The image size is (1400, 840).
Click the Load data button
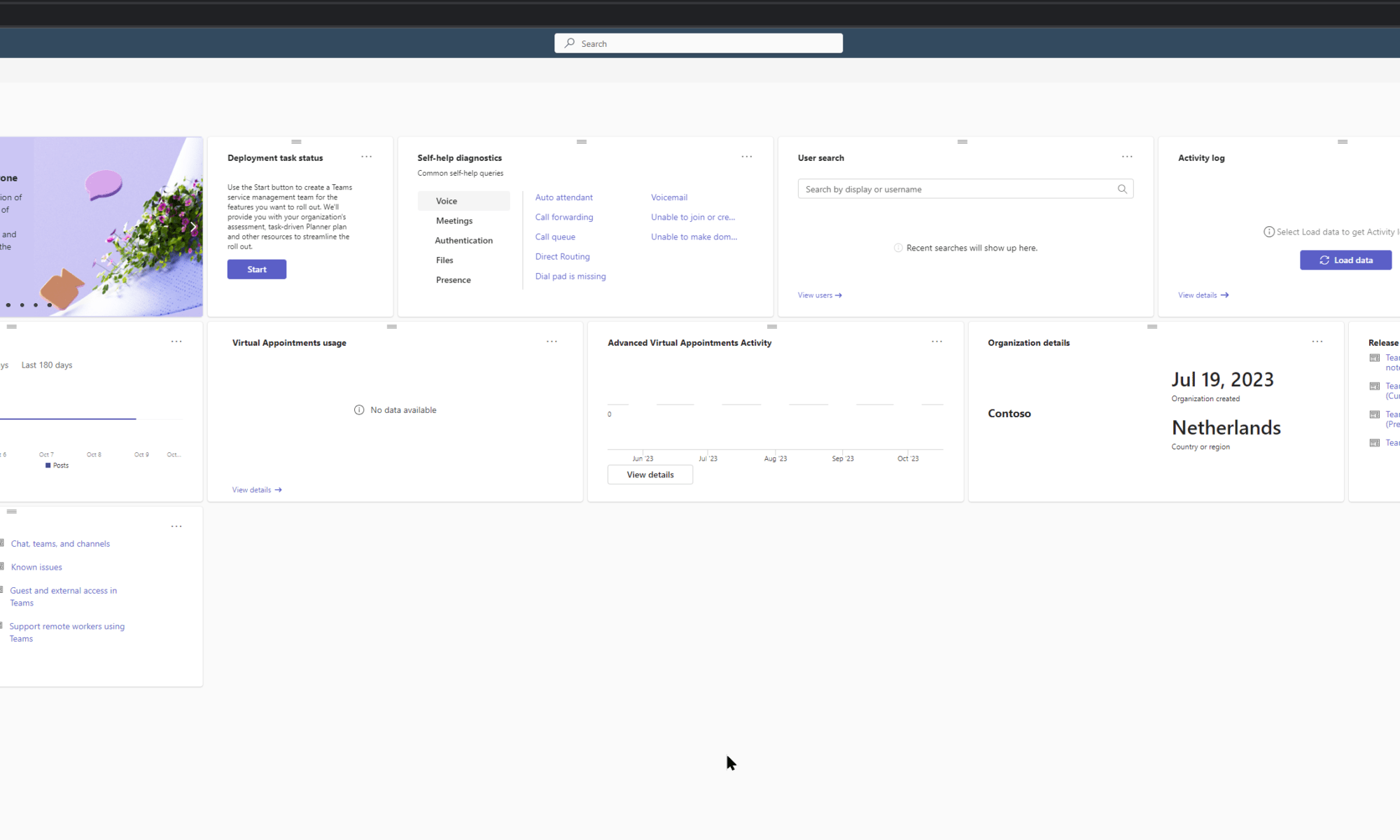[1345, 260]
